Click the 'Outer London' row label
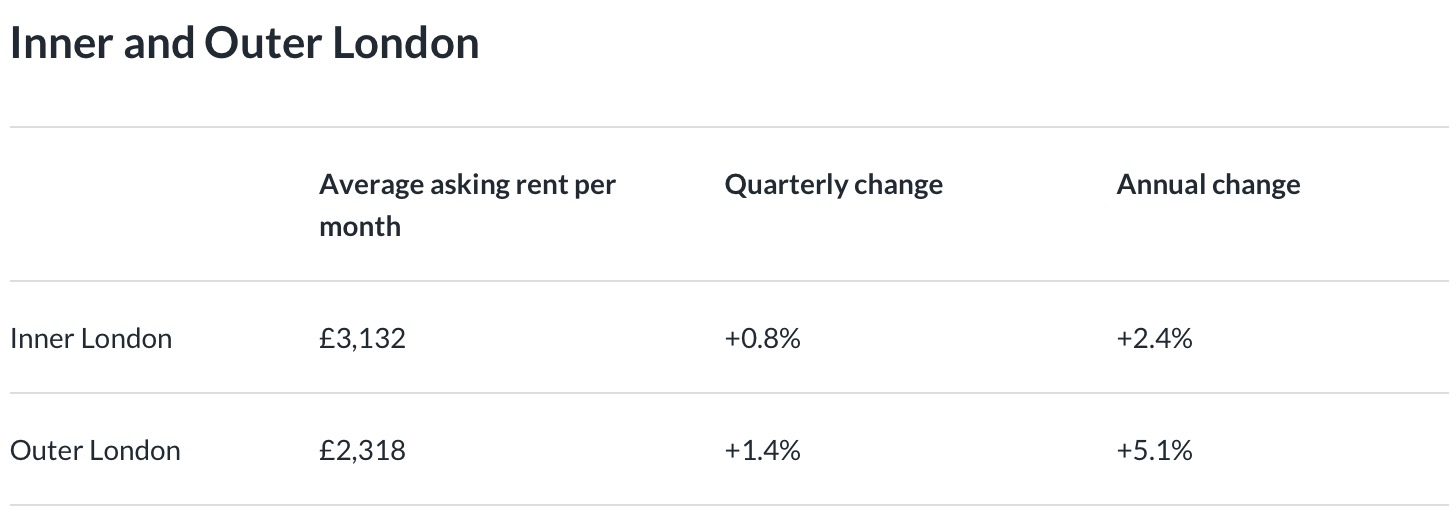The width and height of the screenshot is (1456, 528). click(95, 451)
